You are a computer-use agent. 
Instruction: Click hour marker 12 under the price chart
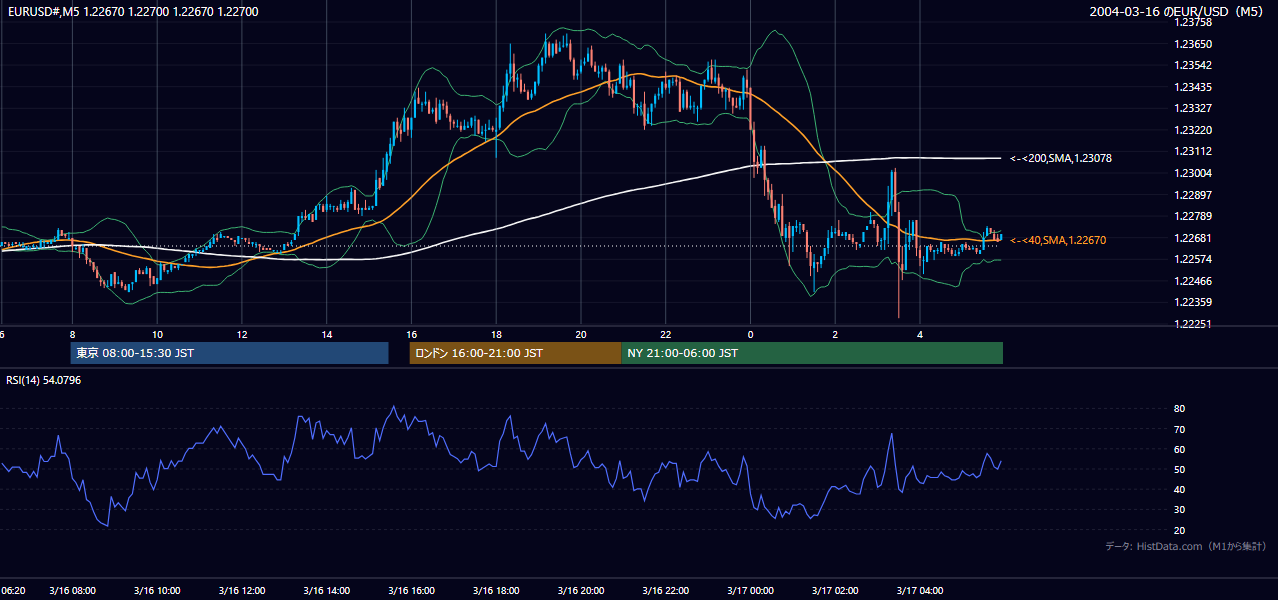(x=242, y=333)
